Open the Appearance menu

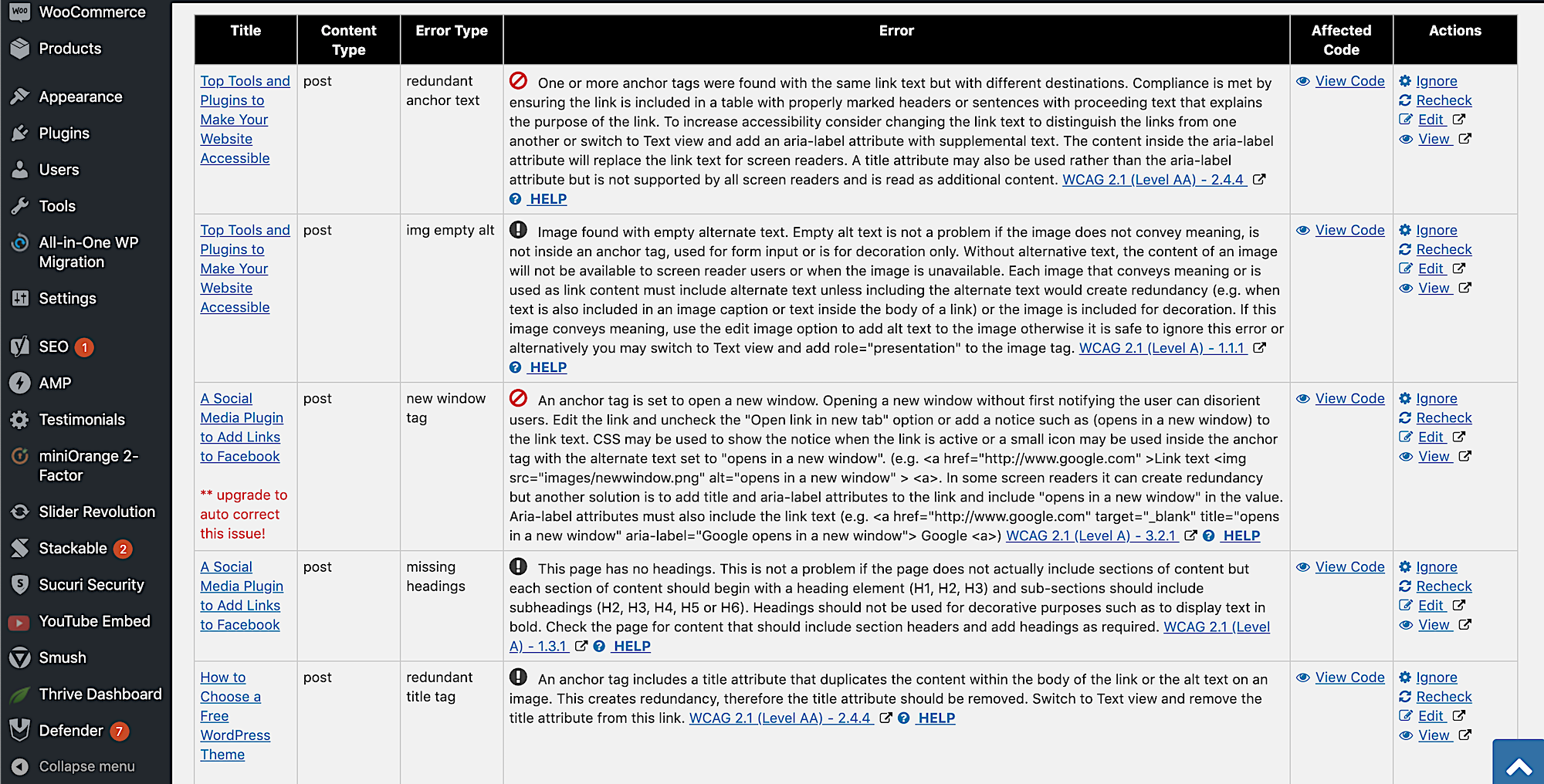[81, 97]
